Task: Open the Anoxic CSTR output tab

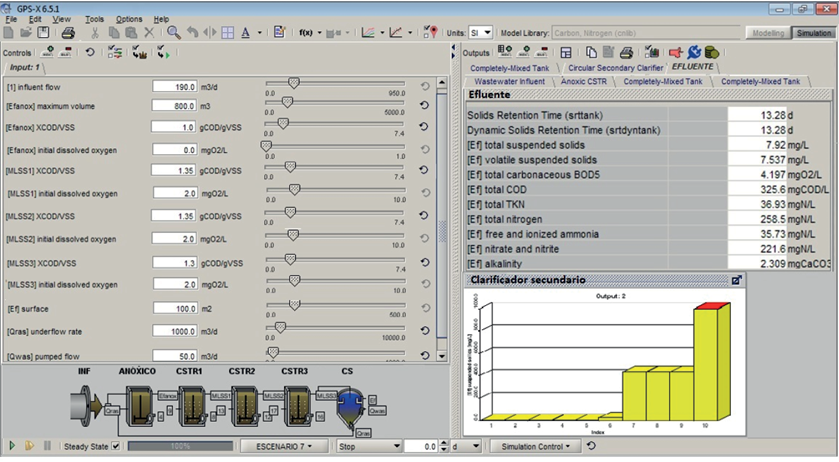Action: (585, 80)
